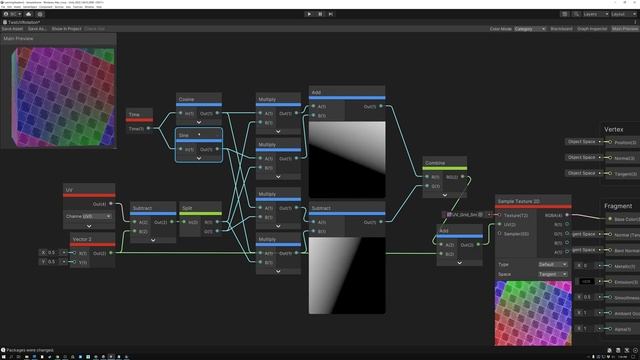Collapse the Combine node with its chevron
The height and width of the screenshot is (360, 640).
click(445, 195)
